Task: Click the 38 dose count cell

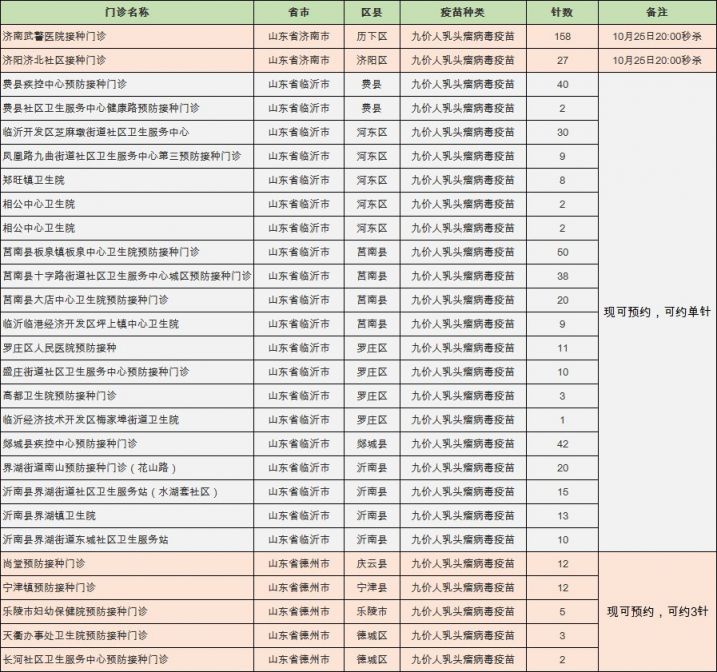Action: 562,276
